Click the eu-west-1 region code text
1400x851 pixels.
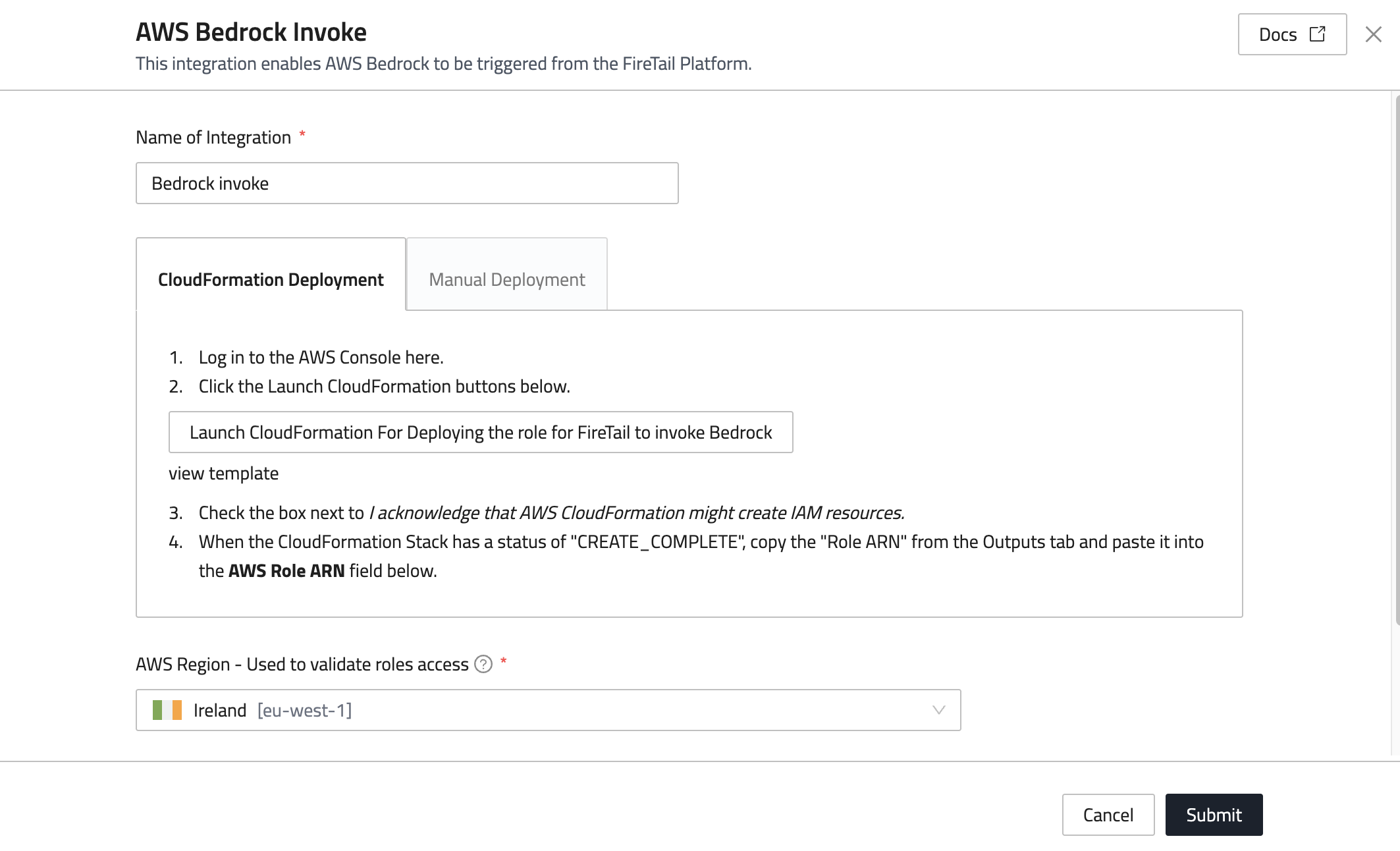pyautogui.click(x=305, y=710)
